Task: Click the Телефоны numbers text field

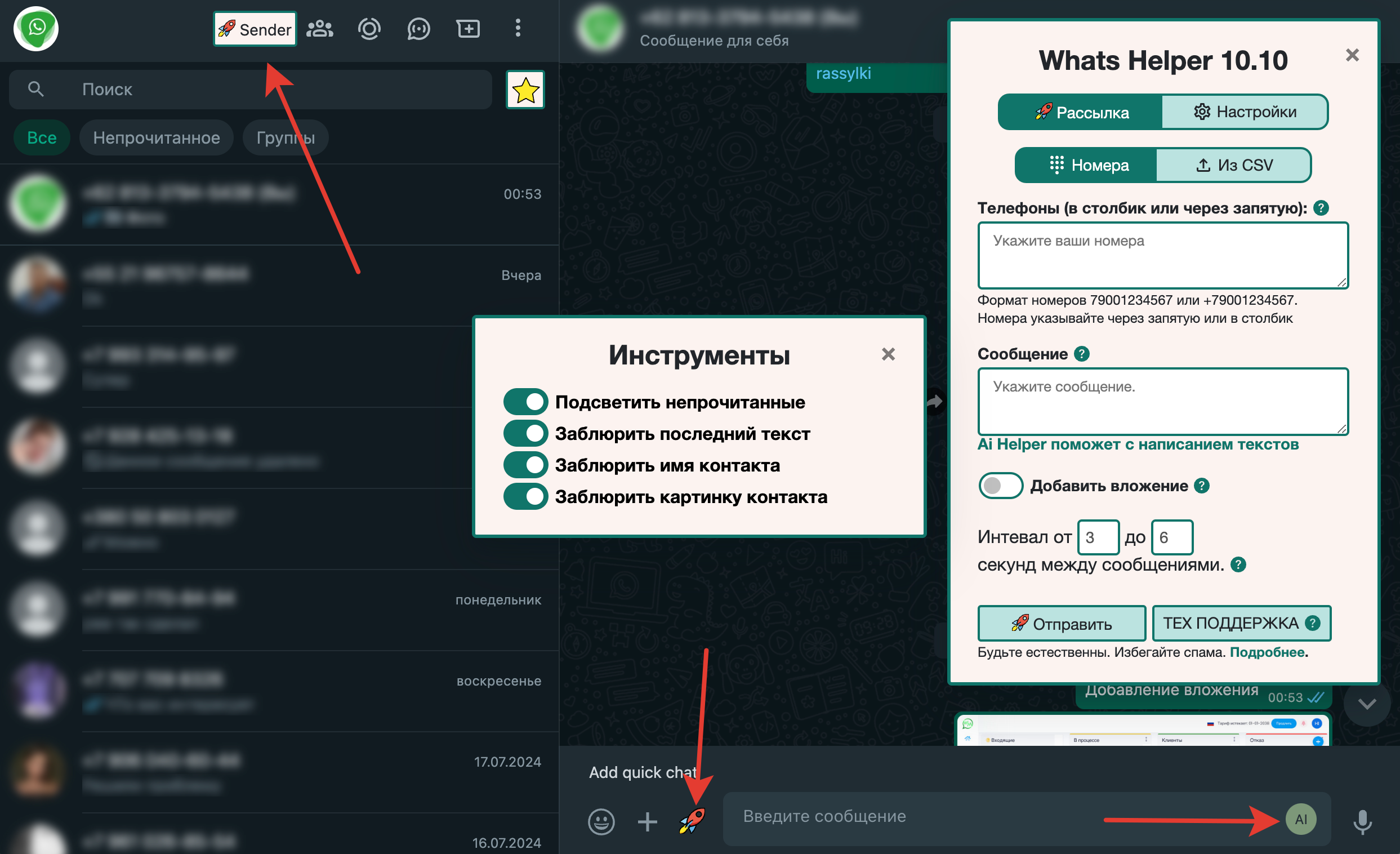Action: pos(1162,255)
